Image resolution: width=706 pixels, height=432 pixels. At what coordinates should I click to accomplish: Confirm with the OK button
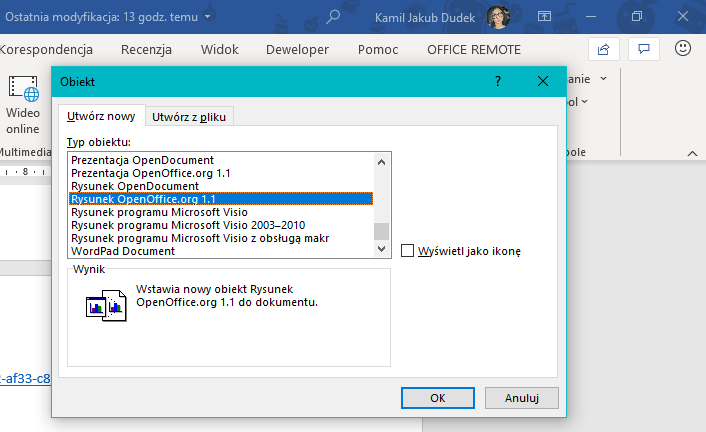(438, 398)
